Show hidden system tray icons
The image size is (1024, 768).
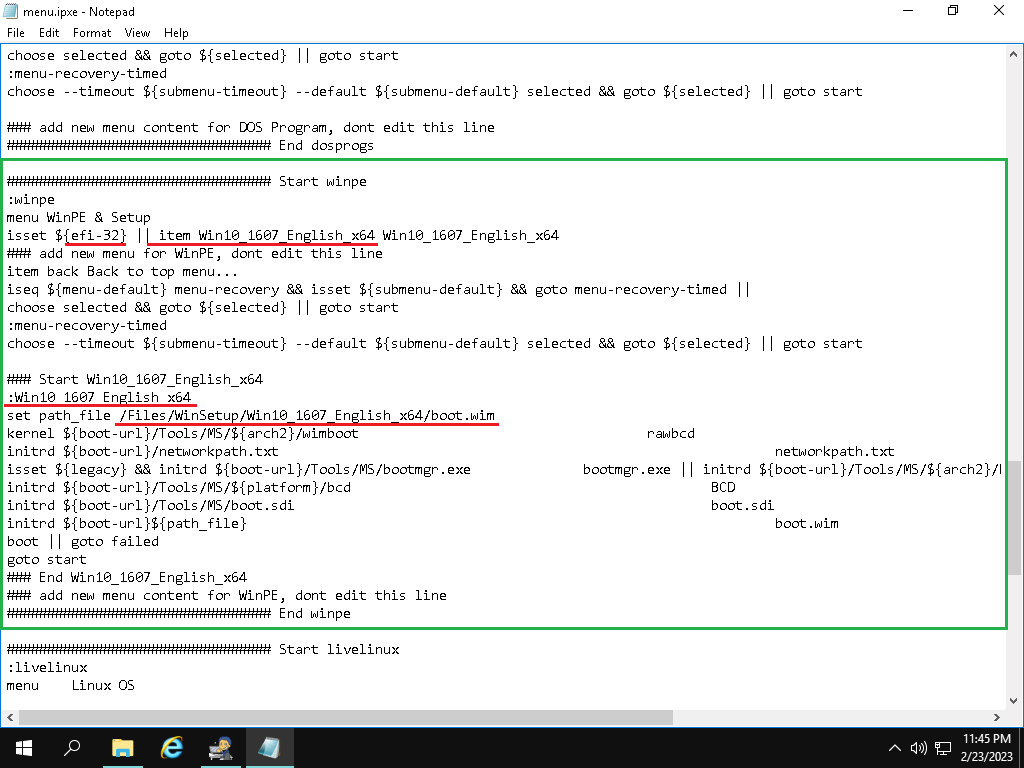coord(895,748)
